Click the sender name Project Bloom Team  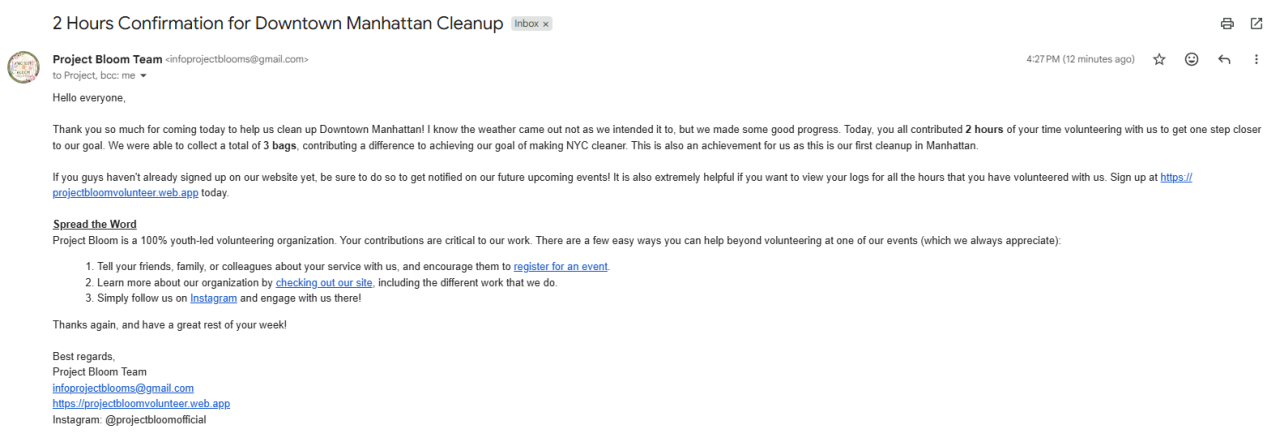[107, 59]
